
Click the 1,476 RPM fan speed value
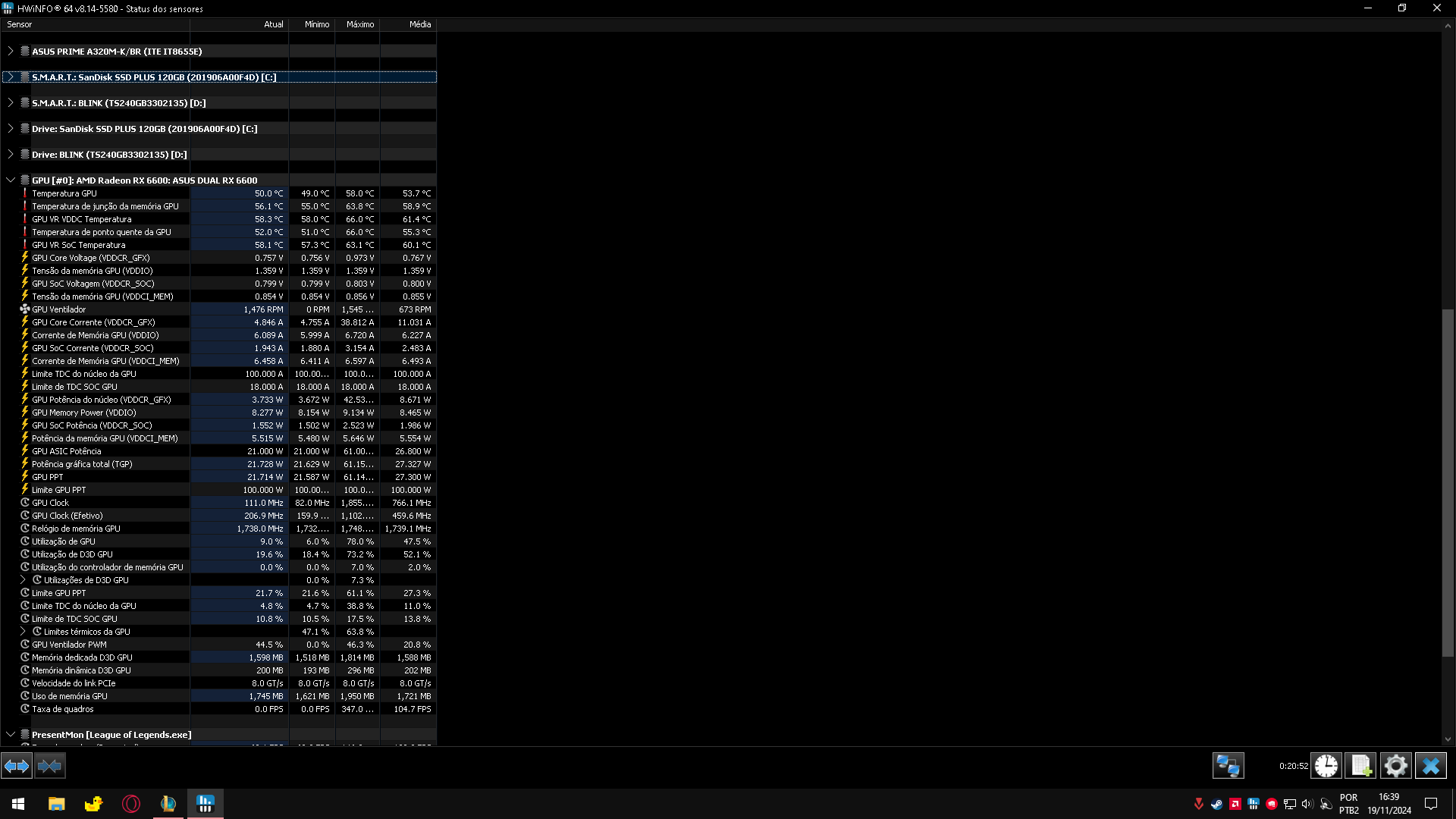point(263,309)
